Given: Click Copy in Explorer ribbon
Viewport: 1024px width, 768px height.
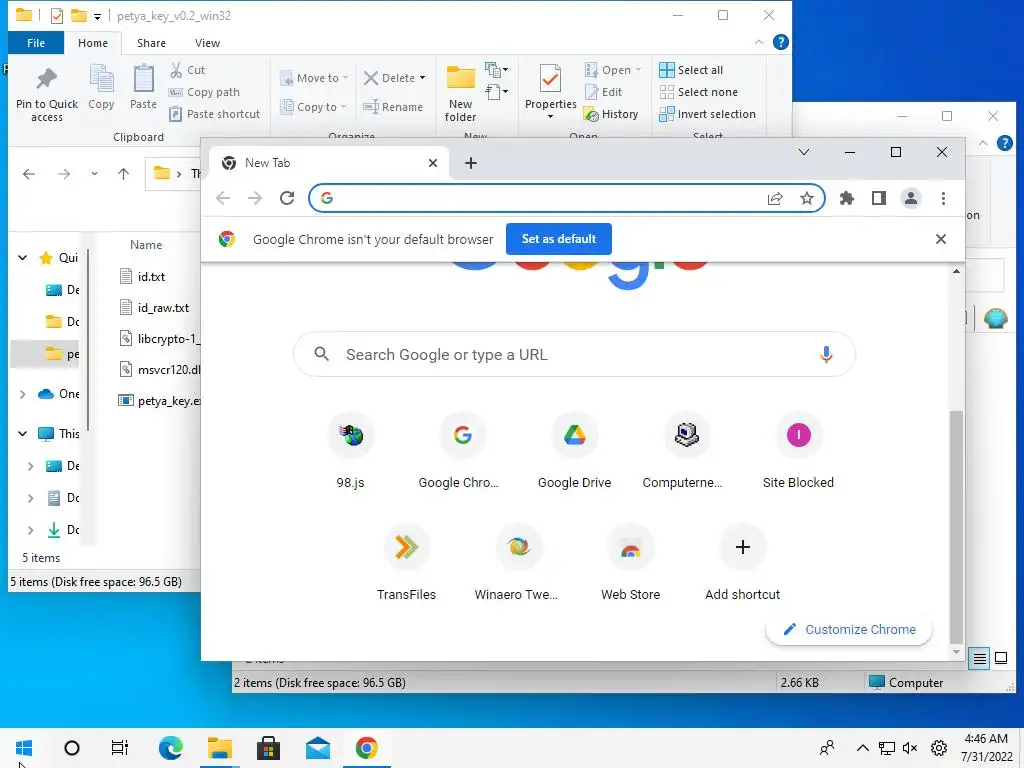Looking at the screenshot, I should click(101, 88).
